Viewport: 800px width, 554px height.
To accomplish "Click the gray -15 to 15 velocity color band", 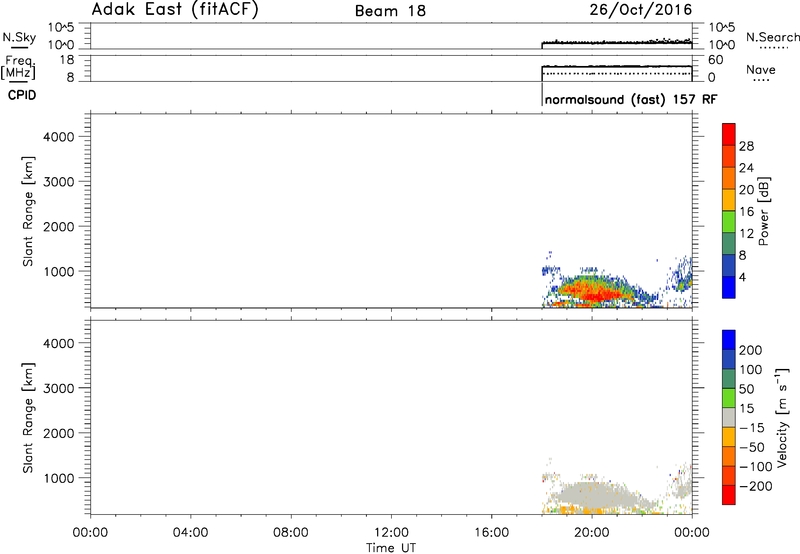I will click(x=729, y=417).
